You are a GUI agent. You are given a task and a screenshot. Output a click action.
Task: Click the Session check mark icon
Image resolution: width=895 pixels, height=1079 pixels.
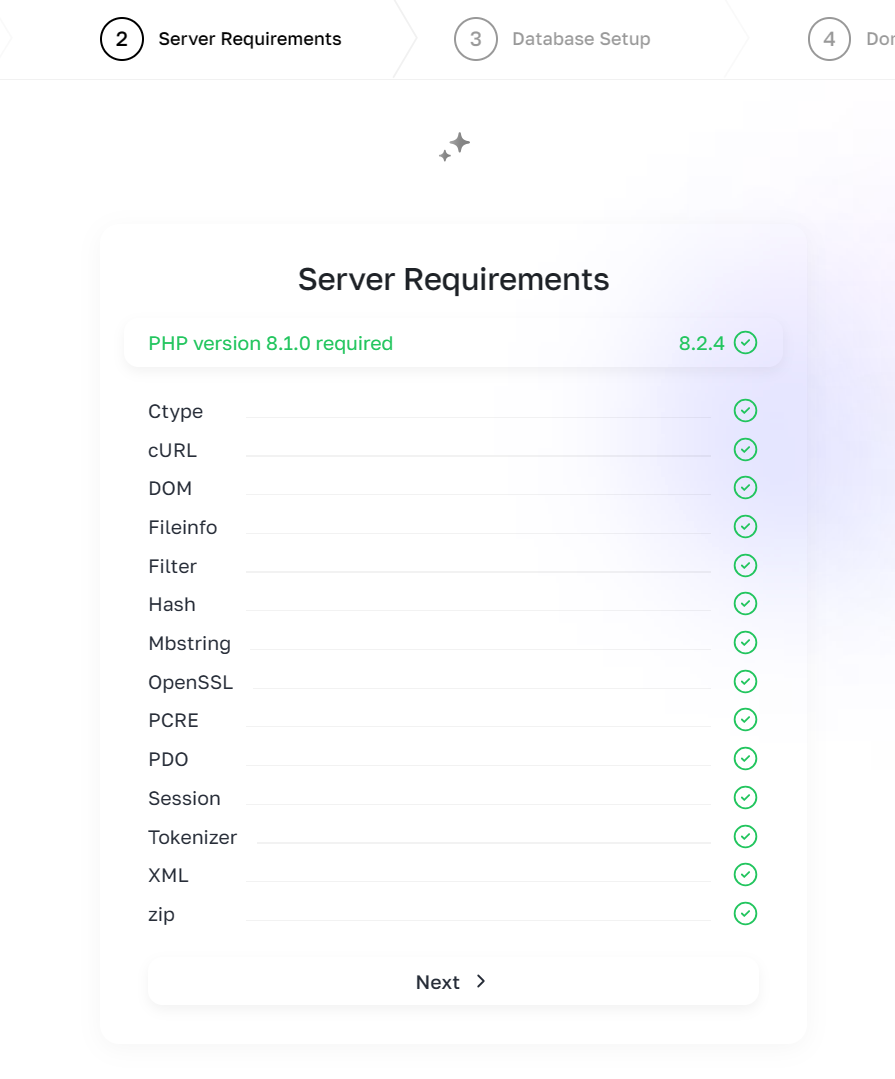745,798
